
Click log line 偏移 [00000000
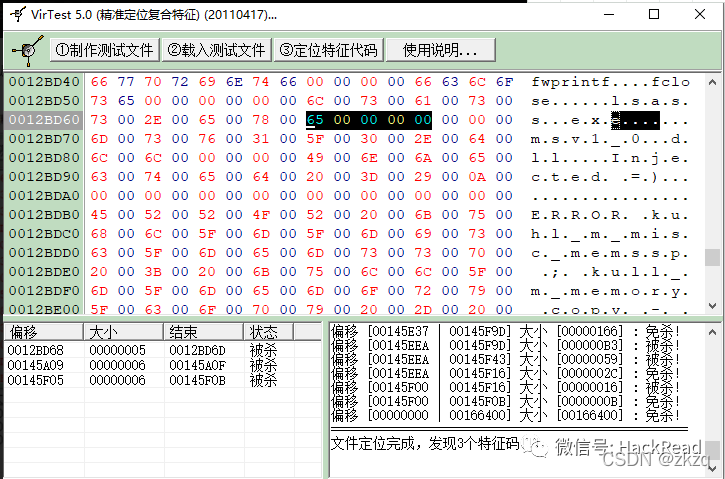pyautogui.click(x=506, y=415)
